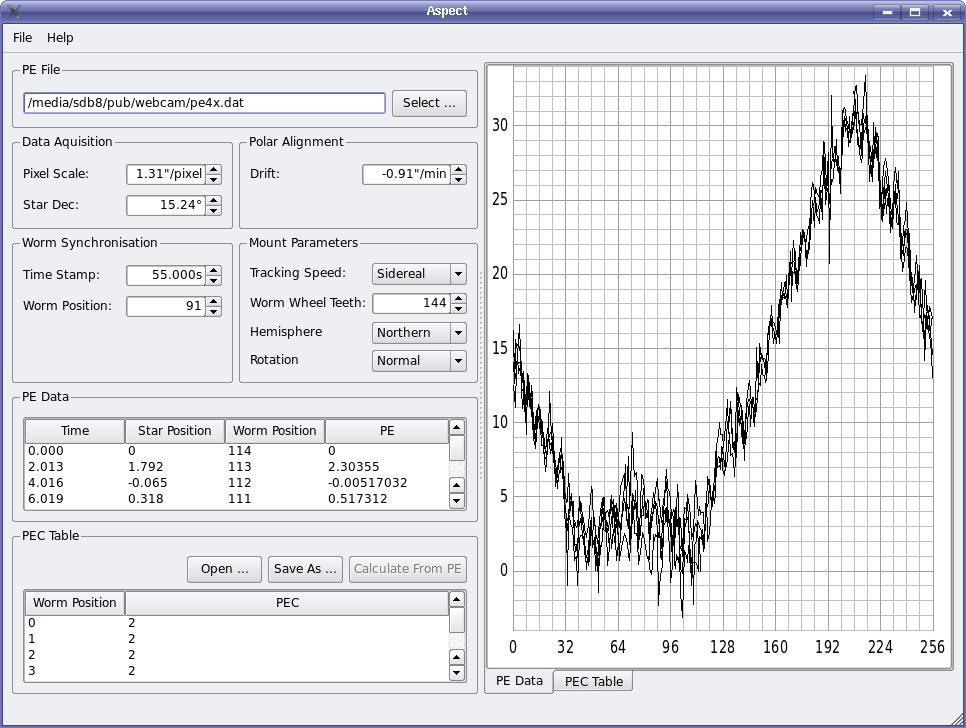Click the window resize grip corner
Screen dimensions: 966x728
tap(958, 718)
